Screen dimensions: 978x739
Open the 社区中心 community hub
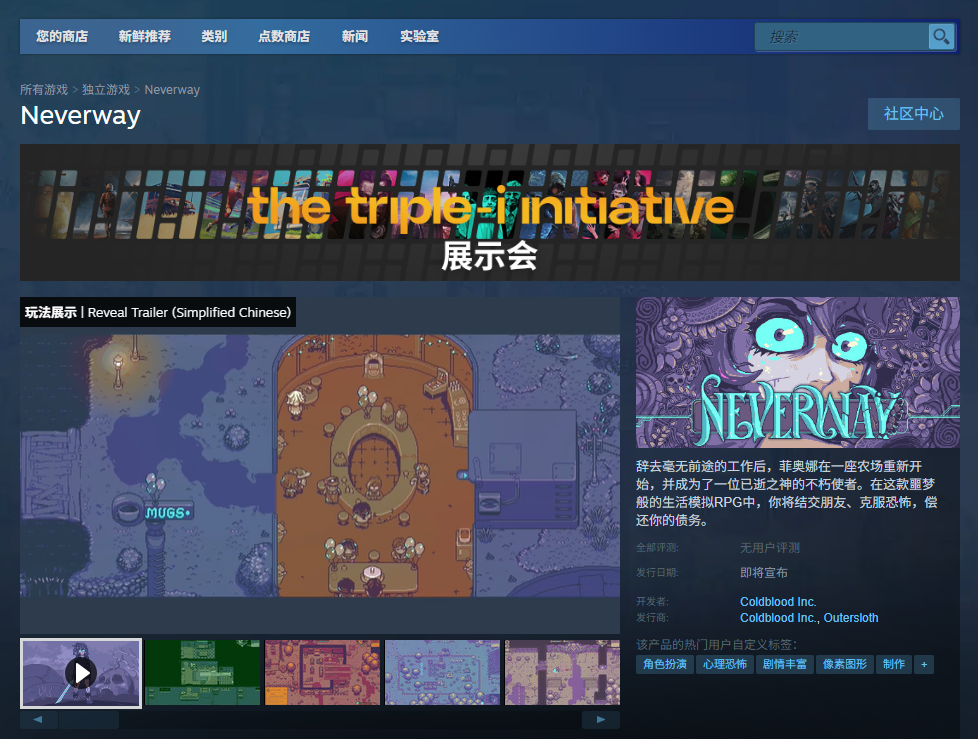(x=913, y=113)
